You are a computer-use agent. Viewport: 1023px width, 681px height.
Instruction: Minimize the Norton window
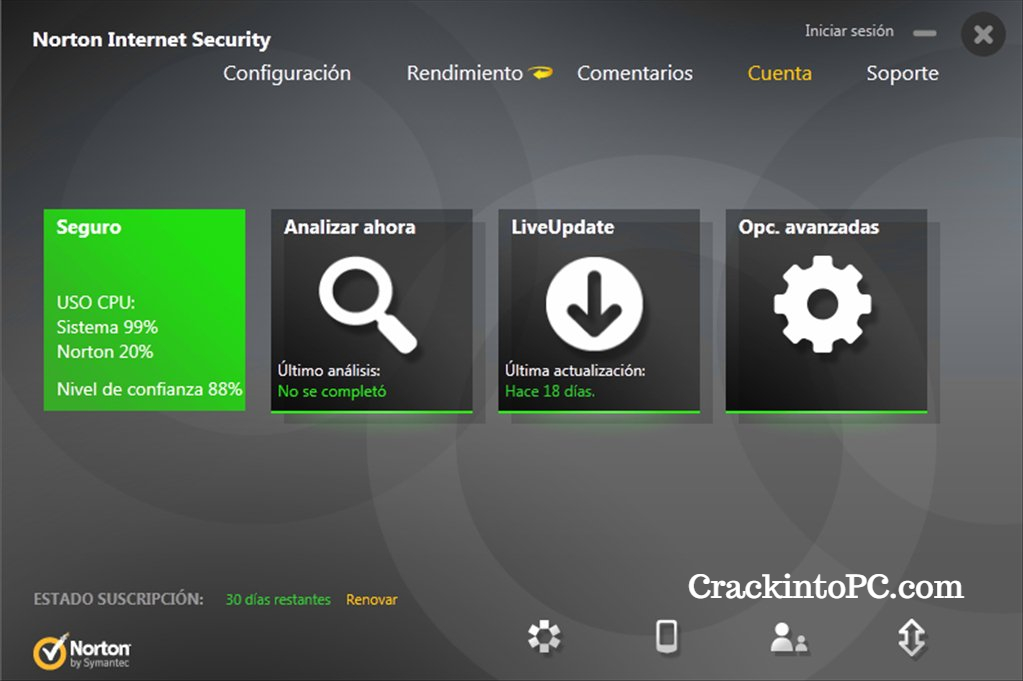[x=924, y=33]
